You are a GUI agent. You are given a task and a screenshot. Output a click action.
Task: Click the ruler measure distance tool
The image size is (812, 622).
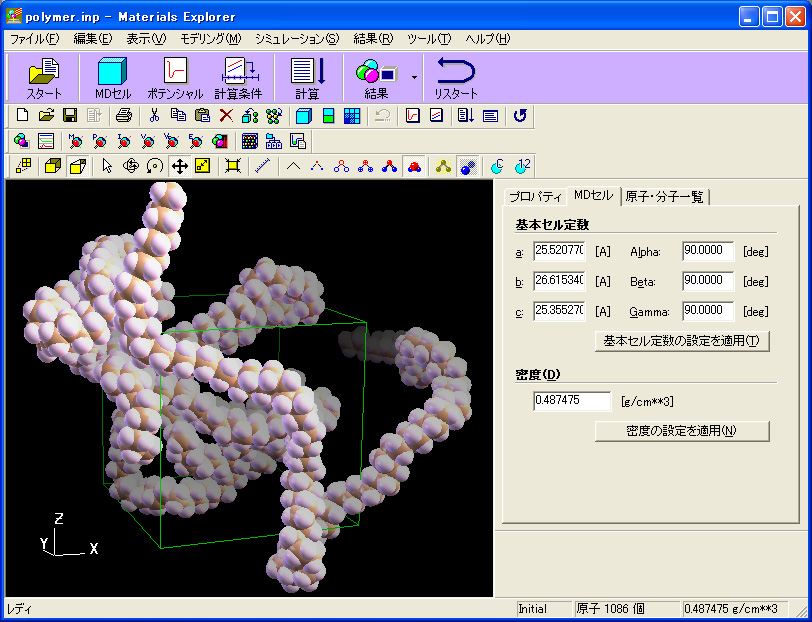point(263,166)
